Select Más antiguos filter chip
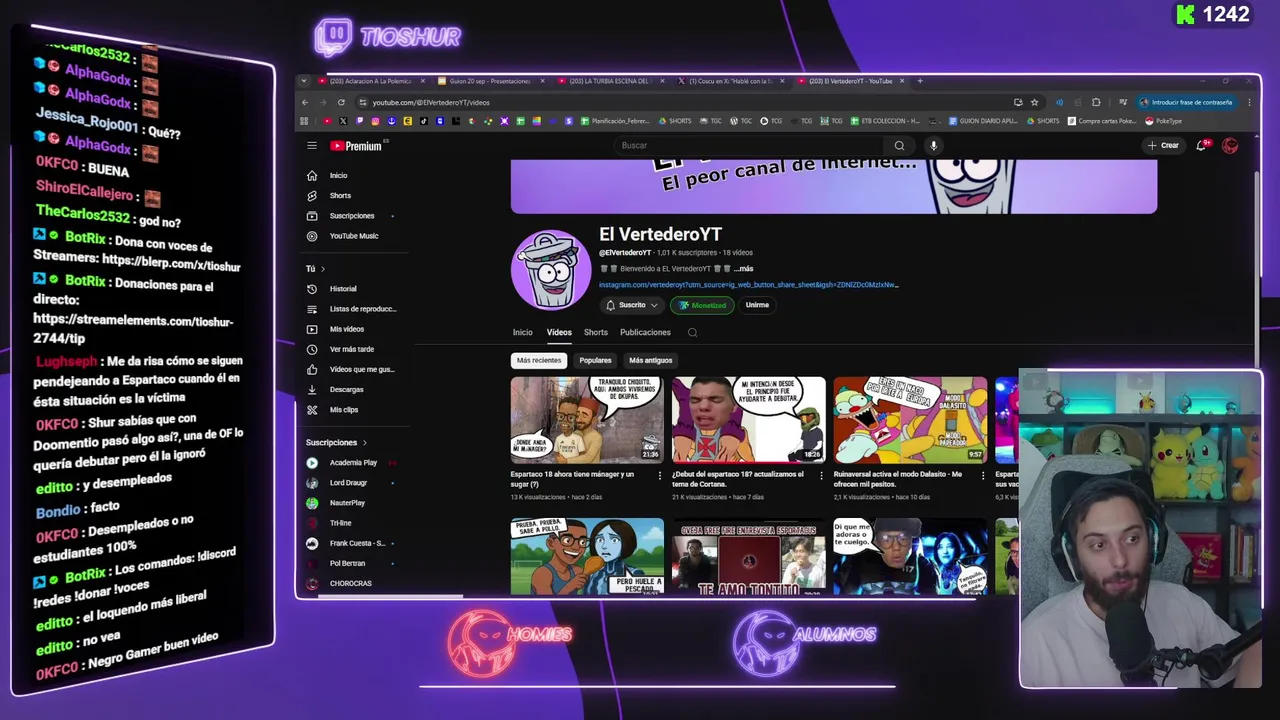1280x720 pixels. pyautogui.click(x=650, y=360)
